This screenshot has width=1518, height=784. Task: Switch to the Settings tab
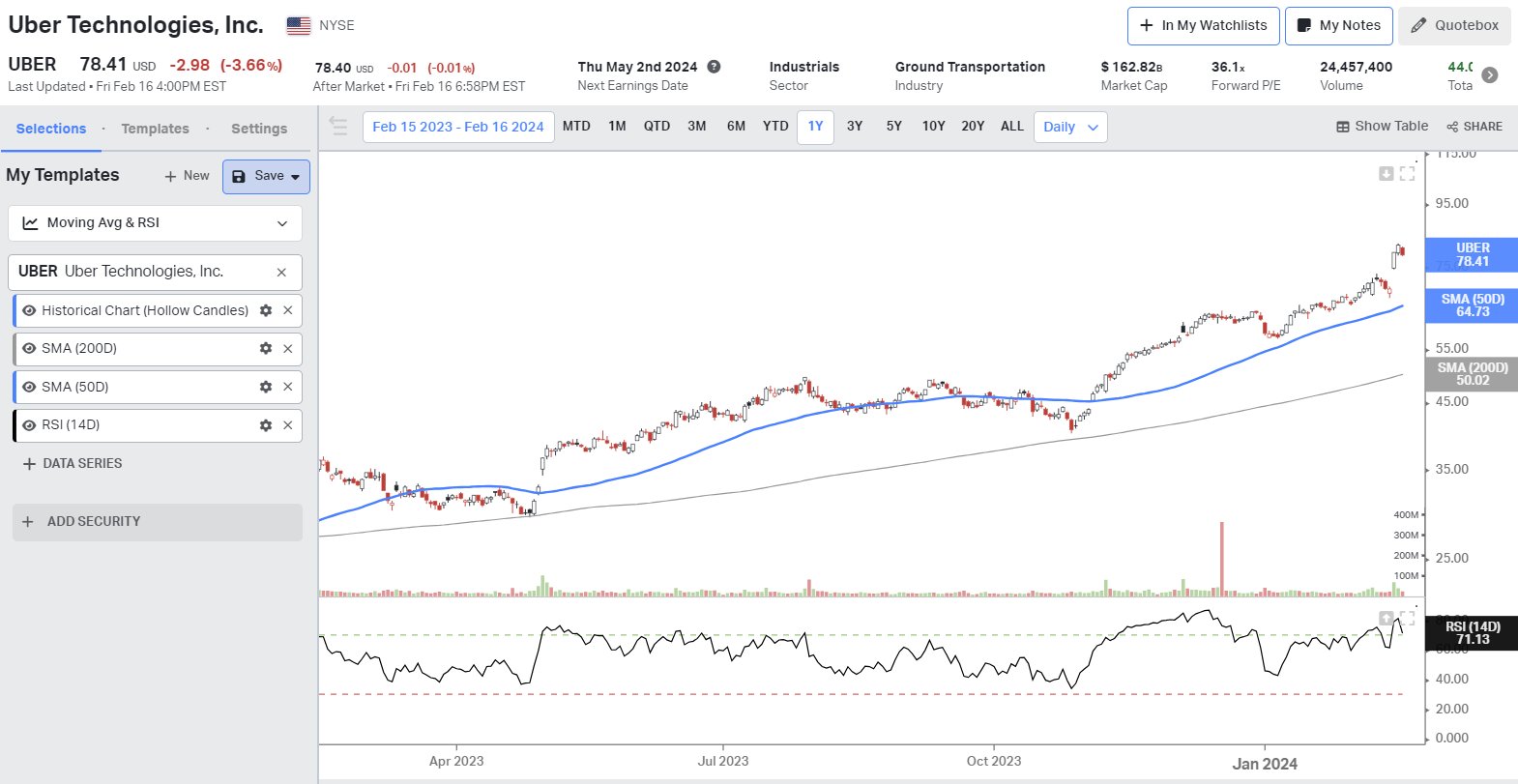click(x=259, y=129)
